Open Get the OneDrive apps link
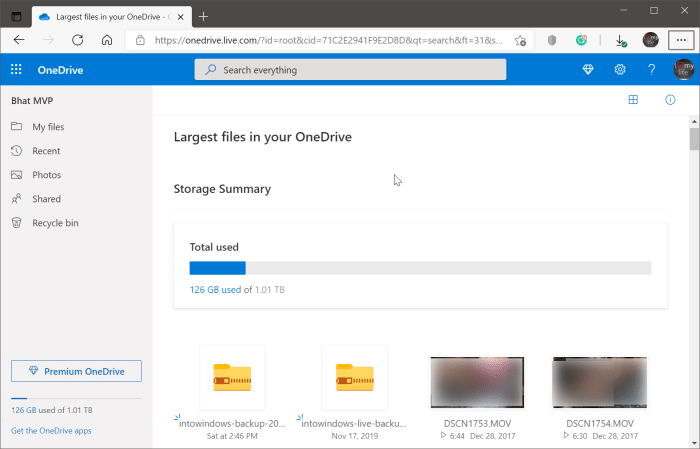Screen dimensions: 700x449 pyautogui.click(x=51, y=431)
